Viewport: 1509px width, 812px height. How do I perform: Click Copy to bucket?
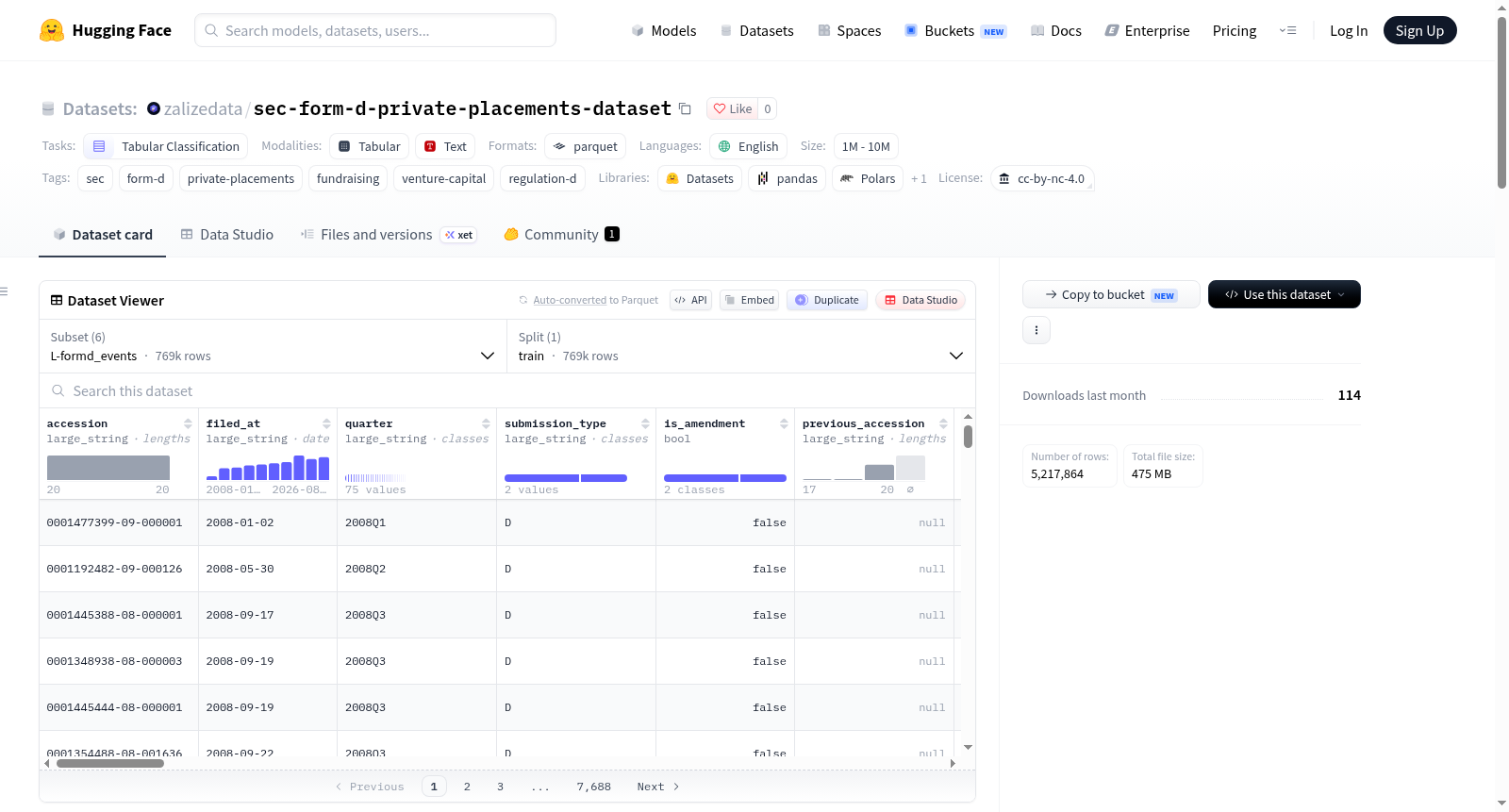coord(1111,294)
